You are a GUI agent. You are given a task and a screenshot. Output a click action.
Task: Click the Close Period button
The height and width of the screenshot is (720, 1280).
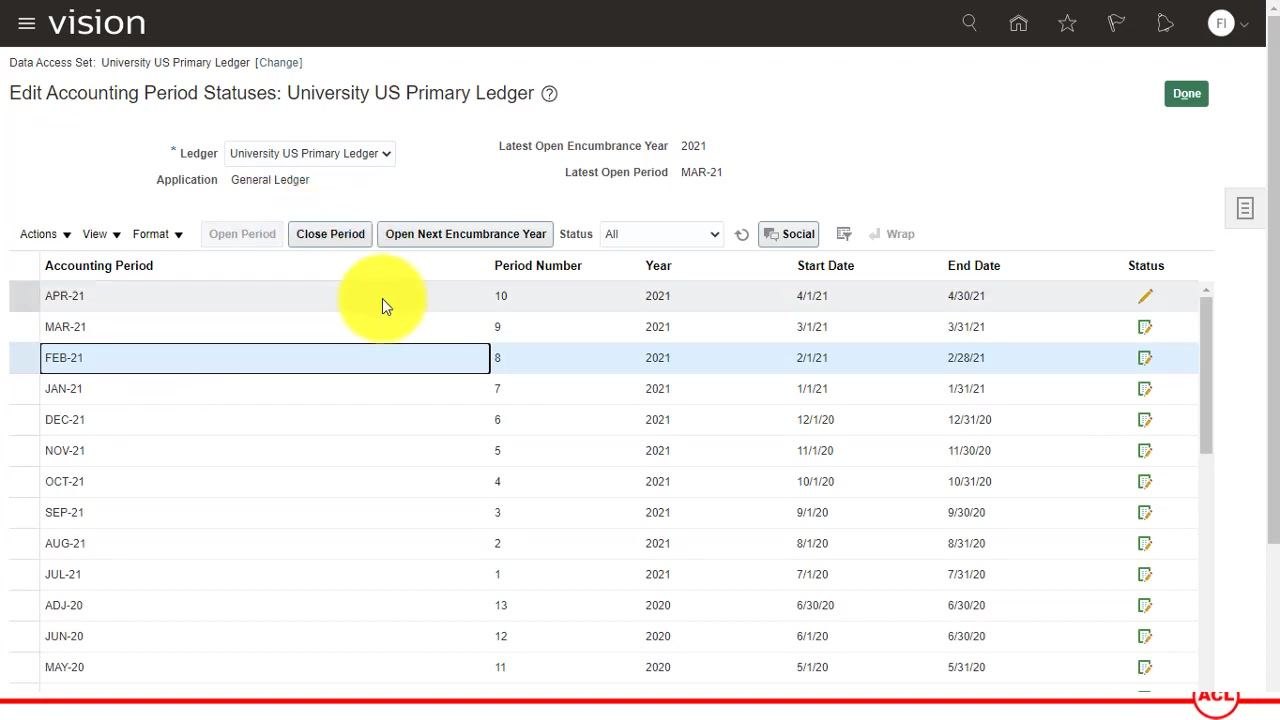click(x=330, y=234)
